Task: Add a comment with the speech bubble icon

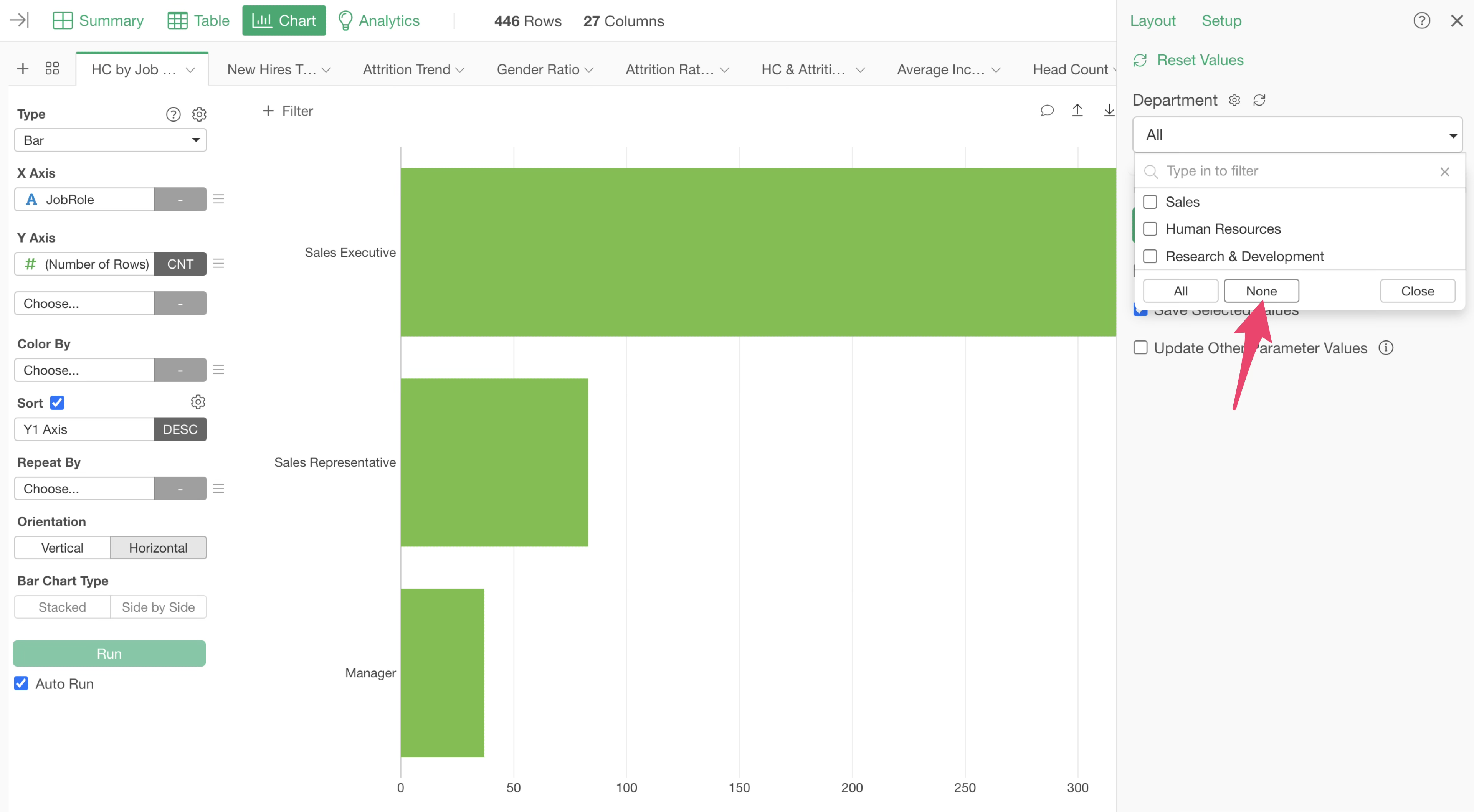Action: [x=1046, y=111]
